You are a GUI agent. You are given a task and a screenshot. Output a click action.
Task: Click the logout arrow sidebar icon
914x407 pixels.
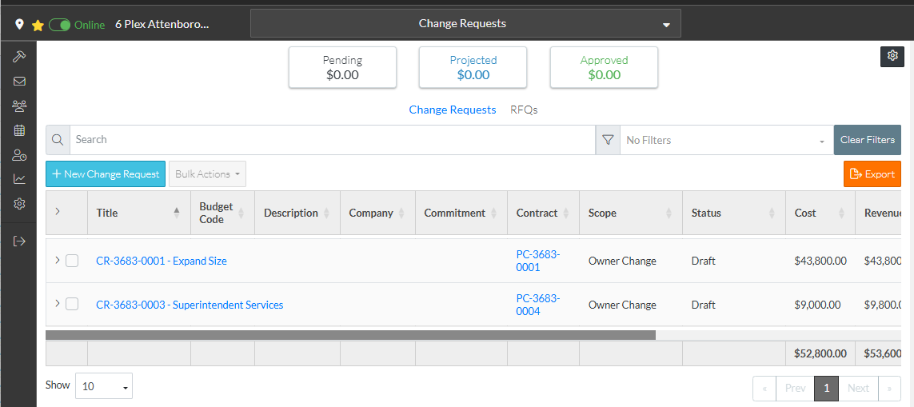19,240
